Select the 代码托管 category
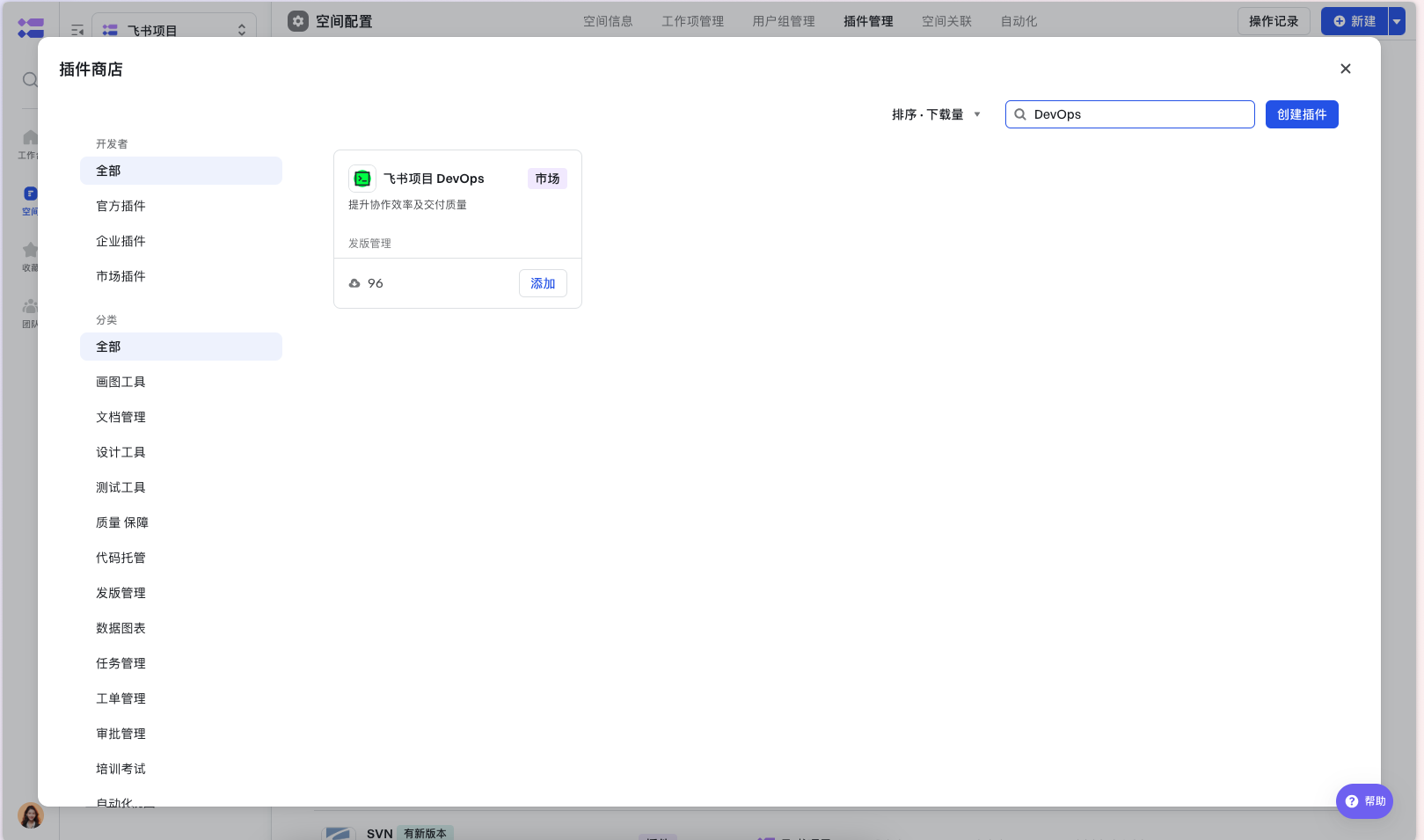The image size is (1424, 840). pyautogui.click(x=181, y=558)
